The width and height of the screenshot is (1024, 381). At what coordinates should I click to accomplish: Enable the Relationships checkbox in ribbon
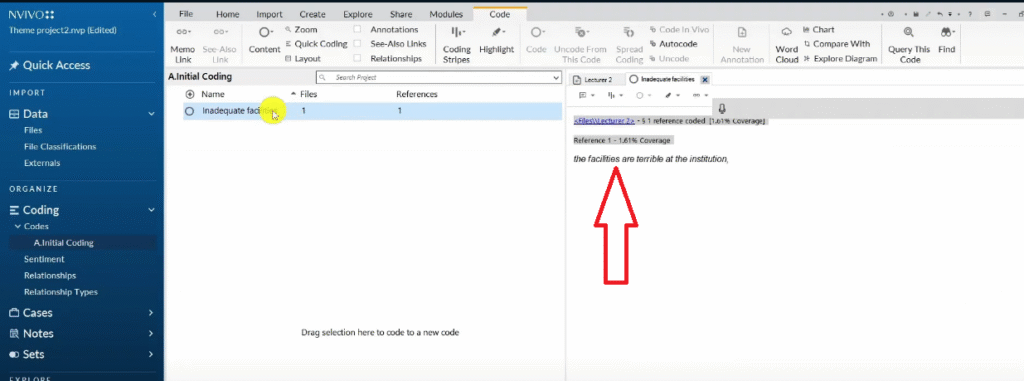point(357,58)
